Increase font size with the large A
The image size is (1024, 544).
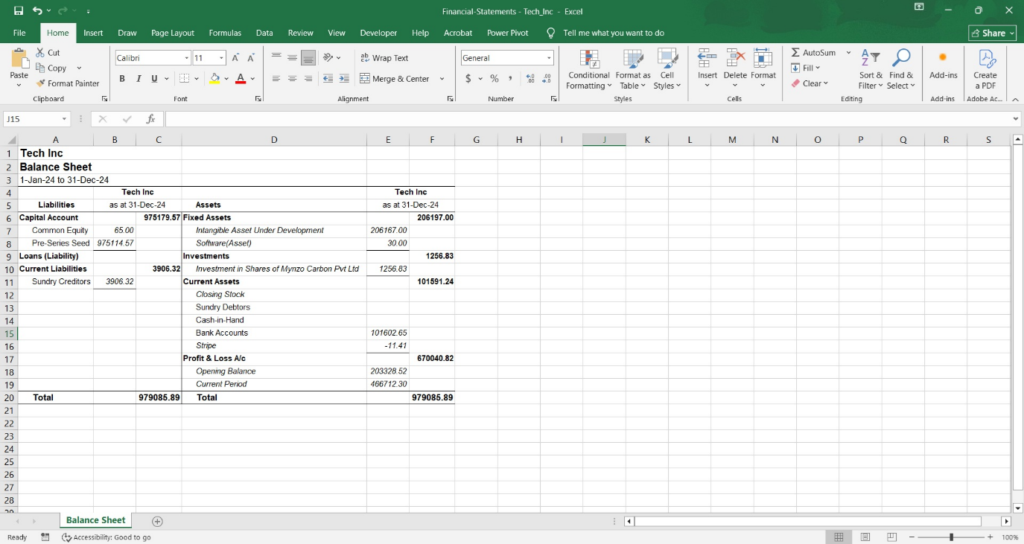click(235, 58)
